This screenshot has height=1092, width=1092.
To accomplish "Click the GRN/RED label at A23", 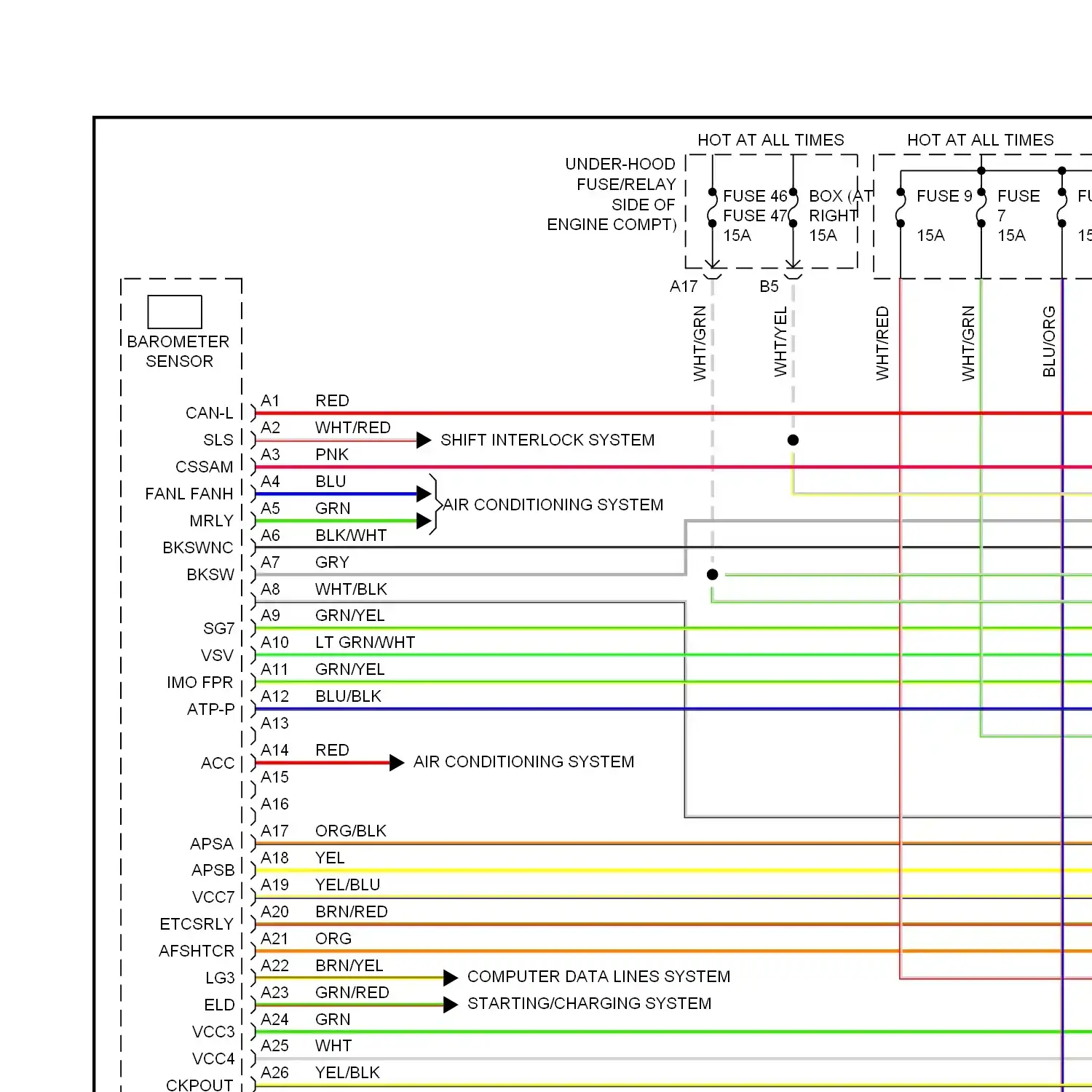I will click(x=352, y=992).
